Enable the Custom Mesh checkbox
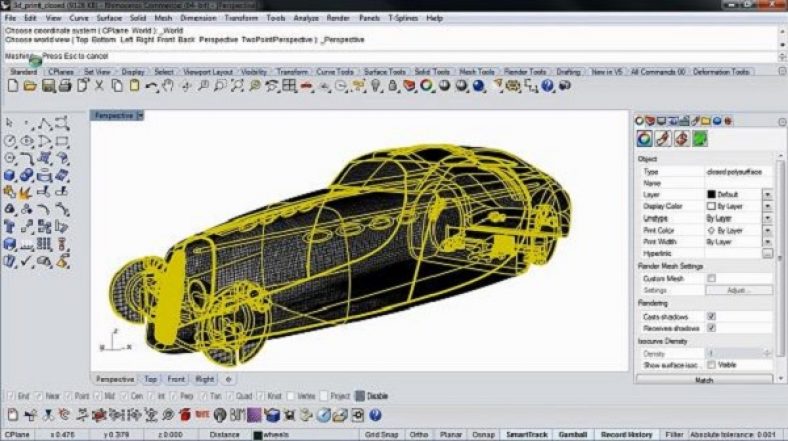 point(712,278)
